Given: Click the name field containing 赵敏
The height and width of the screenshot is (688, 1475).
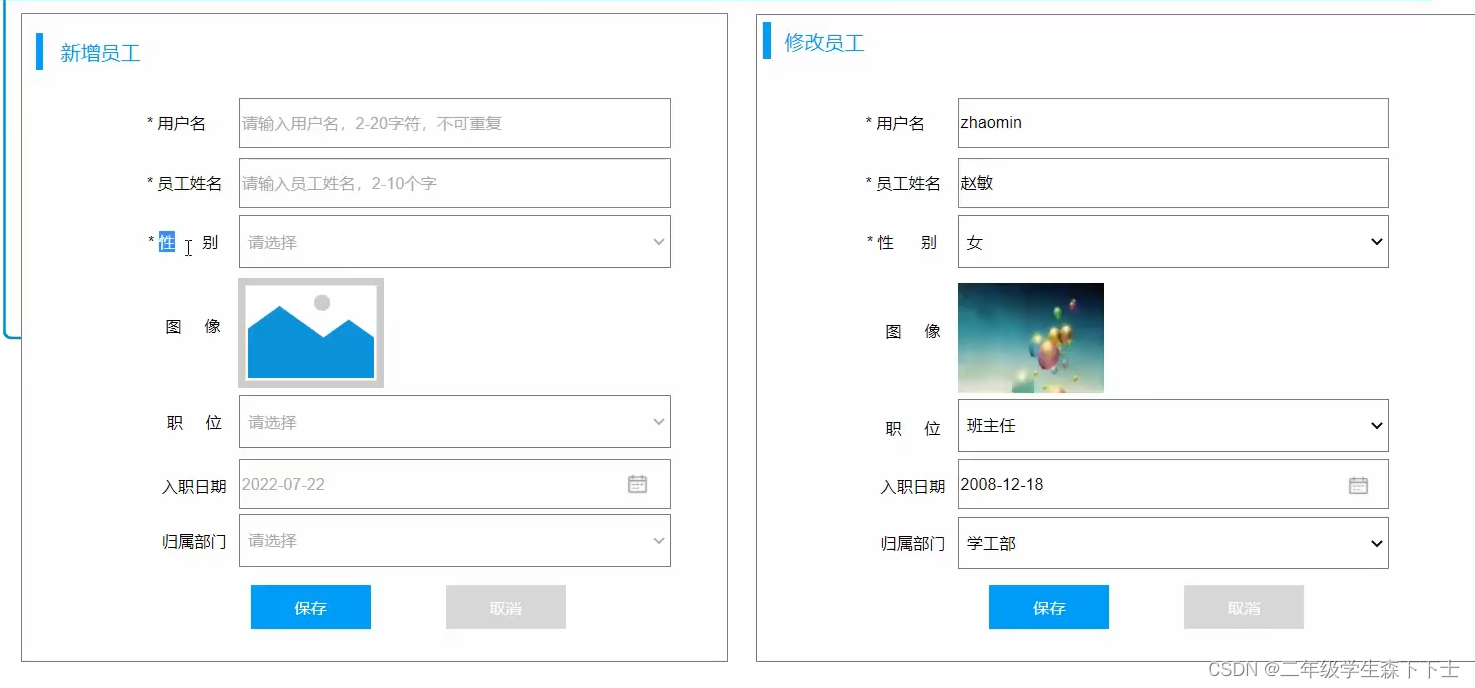Looking at the screenshot, I should [x=1172, y=183].
